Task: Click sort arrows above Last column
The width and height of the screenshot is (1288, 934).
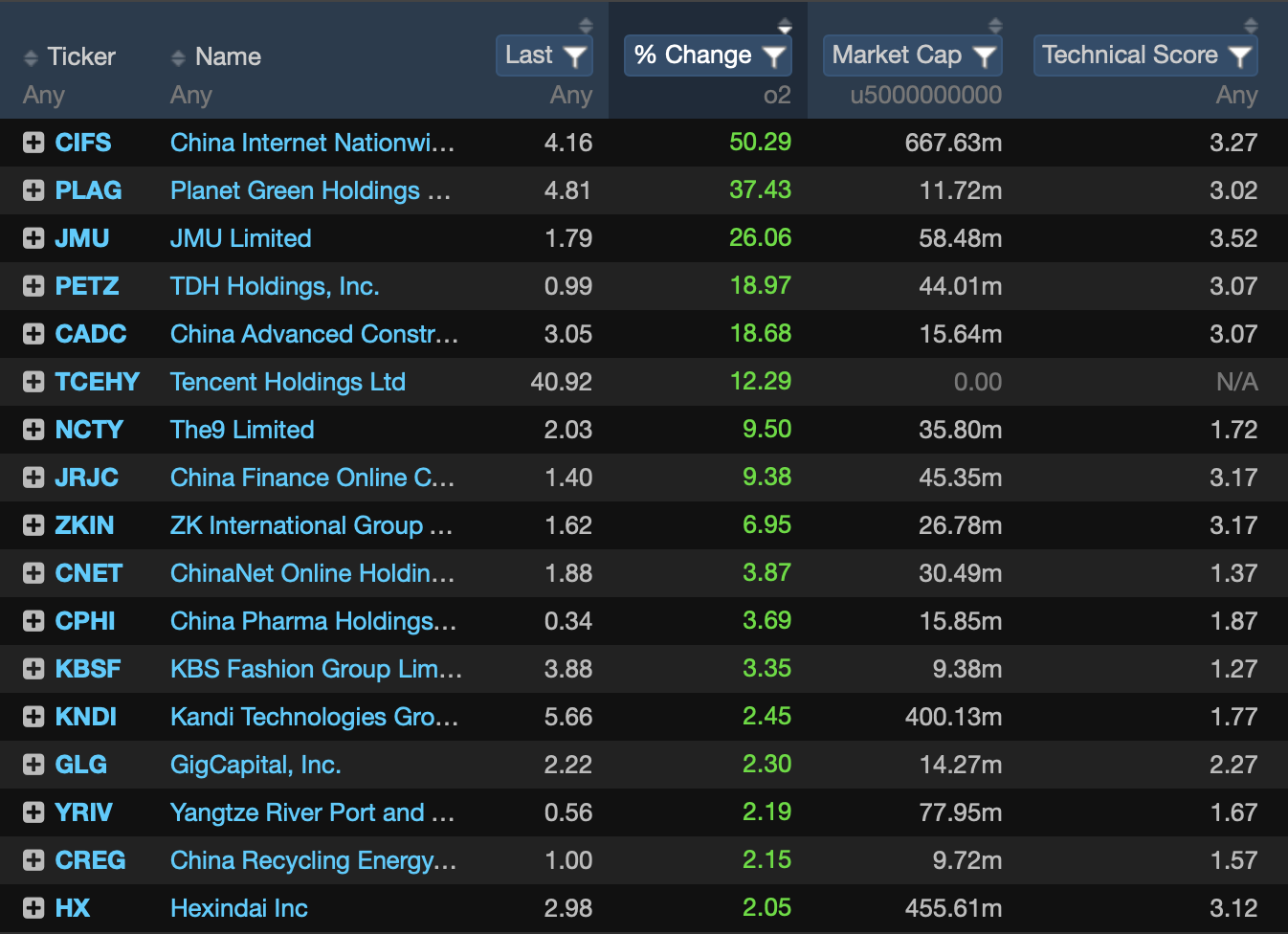Action: coord(586,26)
